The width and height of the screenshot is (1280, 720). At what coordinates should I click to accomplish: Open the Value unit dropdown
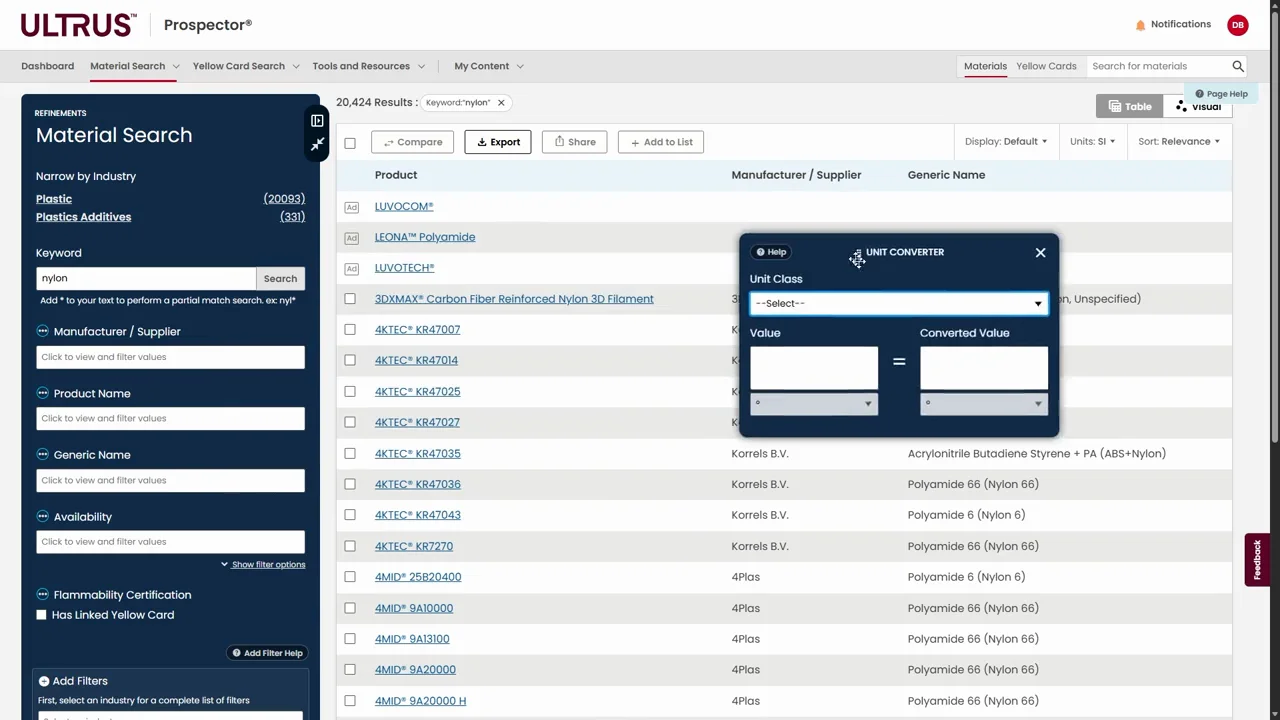pyautogui.click(x=814, y=403)
